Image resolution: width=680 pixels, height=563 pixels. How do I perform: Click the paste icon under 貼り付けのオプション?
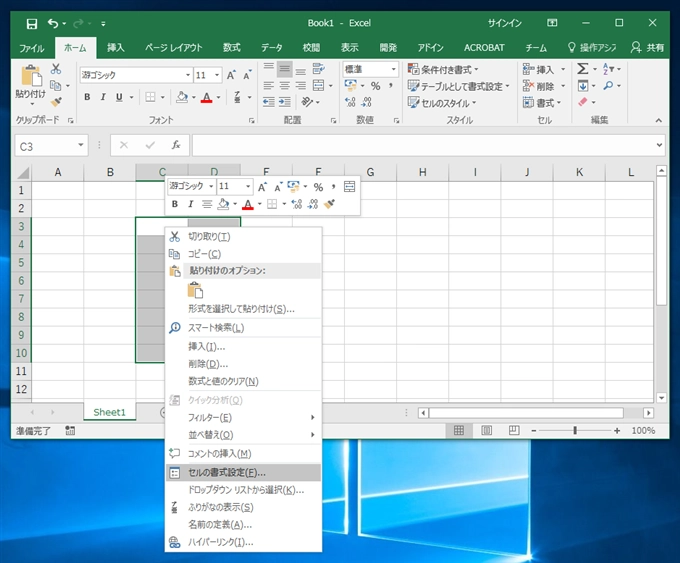[195, 290]
